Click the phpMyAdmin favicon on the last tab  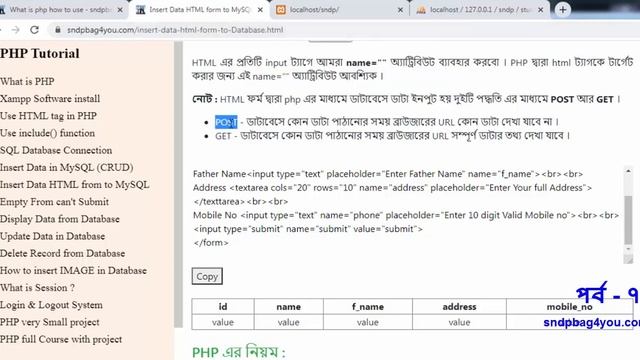tap(421, 10)
